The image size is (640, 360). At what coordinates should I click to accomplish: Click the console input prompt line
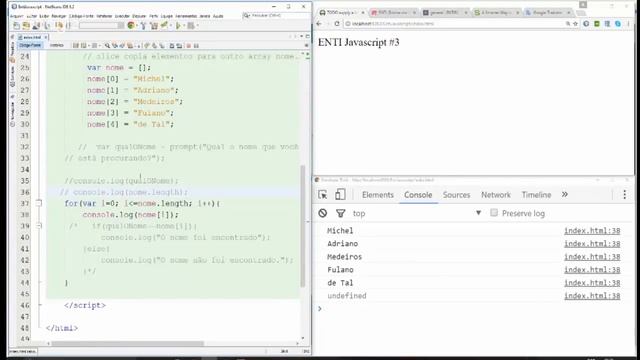pos(473,309)
